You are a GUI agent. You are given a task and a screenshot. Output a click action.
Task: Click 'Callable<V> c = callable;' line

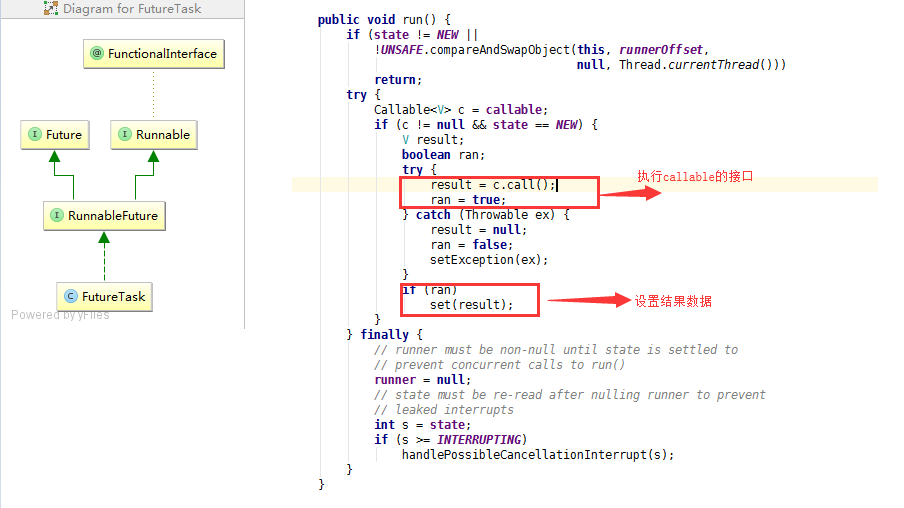coord(461,110)
